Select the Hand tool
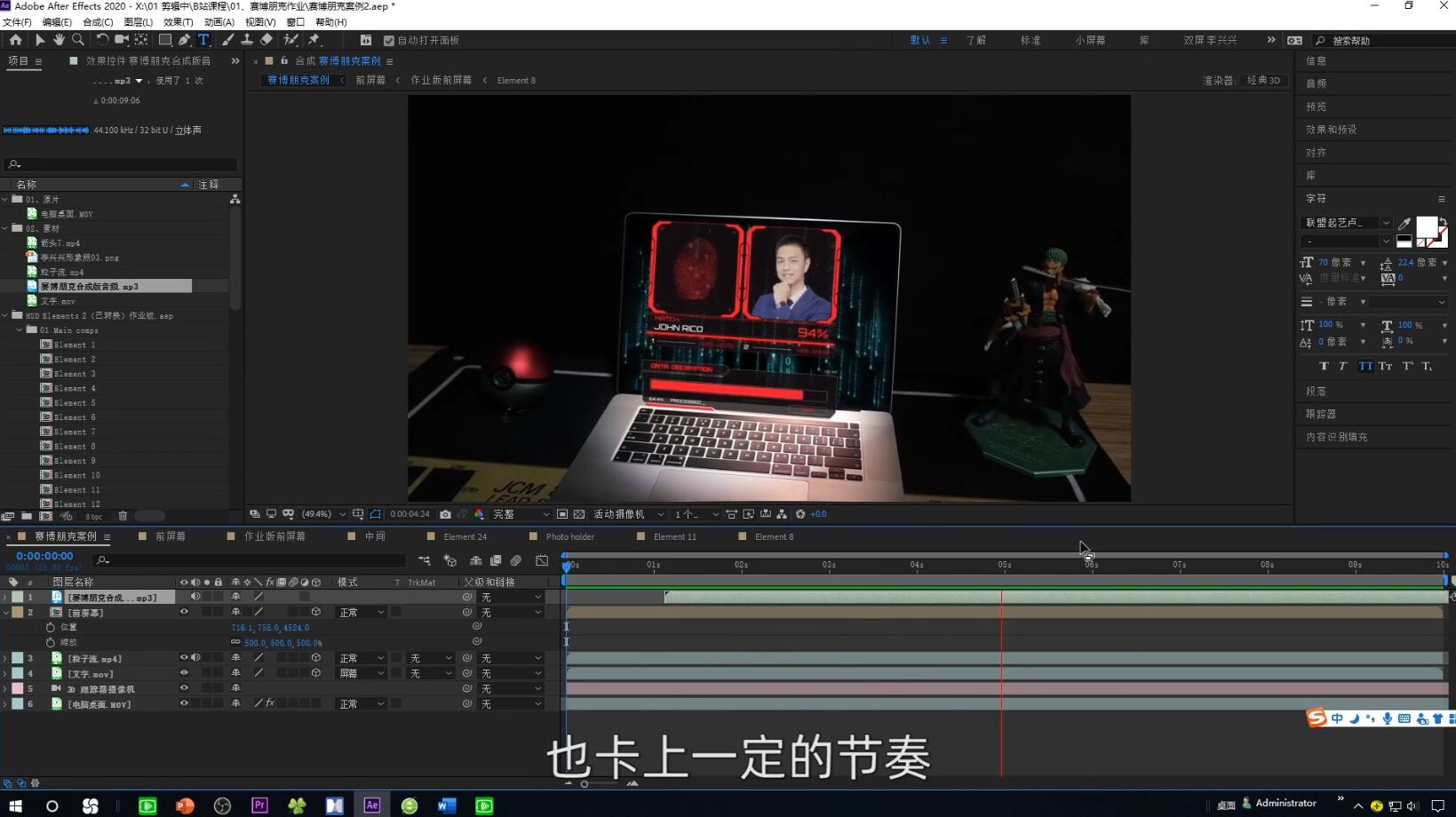 coord(59,40)
